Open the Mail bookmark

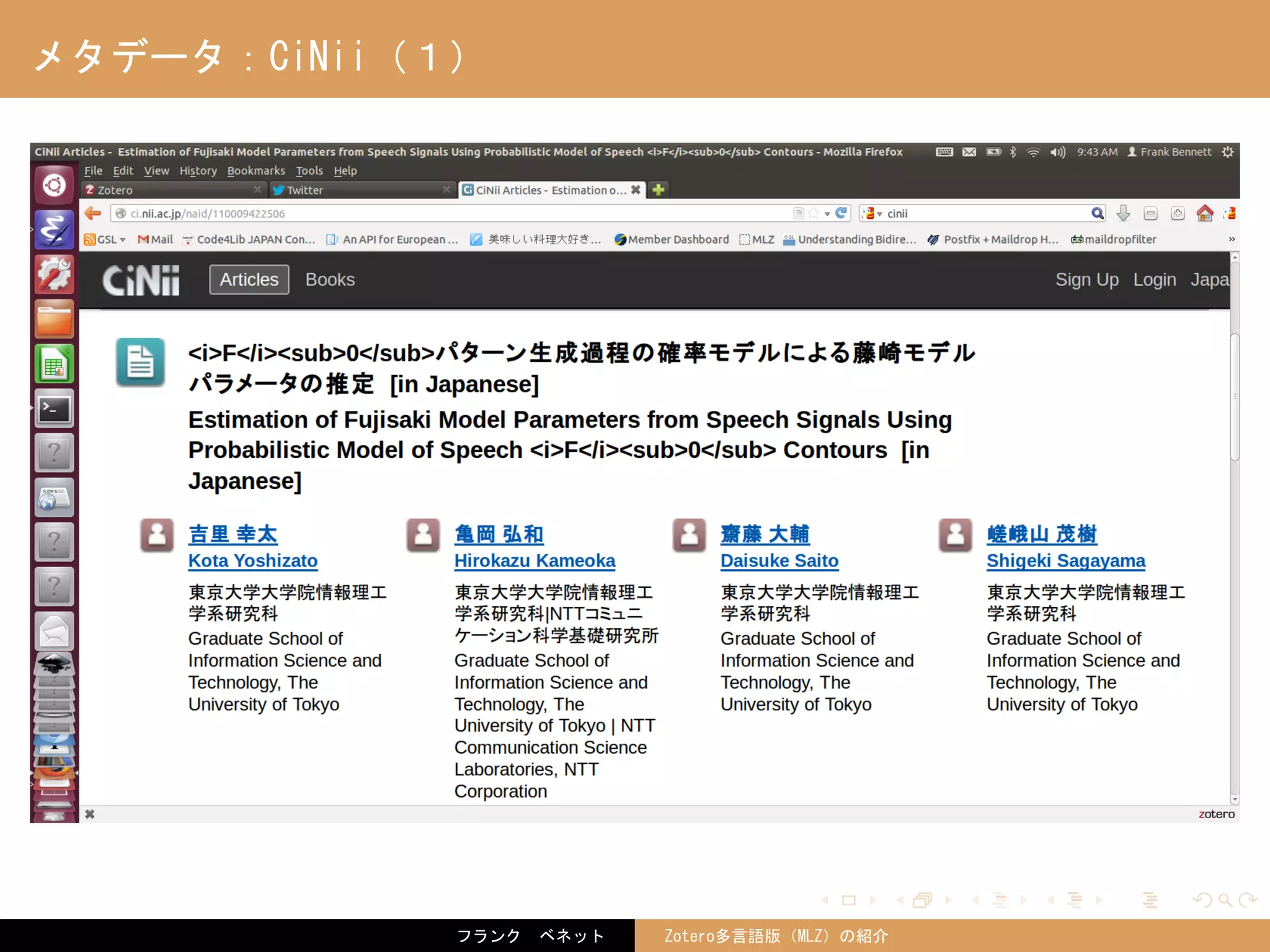pyautogui.click(x=155, y=239)
